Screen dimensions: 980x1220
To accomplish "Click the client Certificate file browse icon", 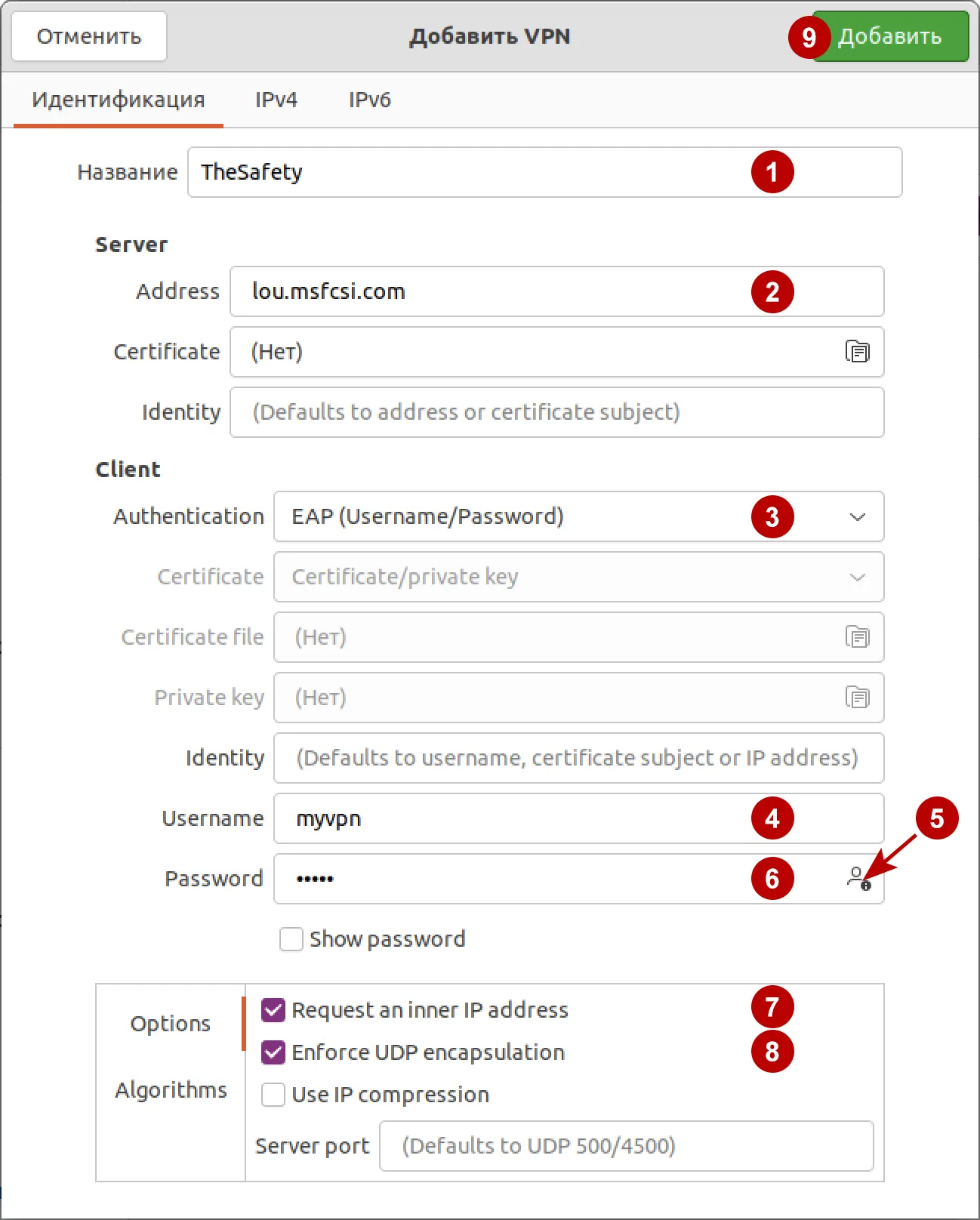I will [857, 637].
